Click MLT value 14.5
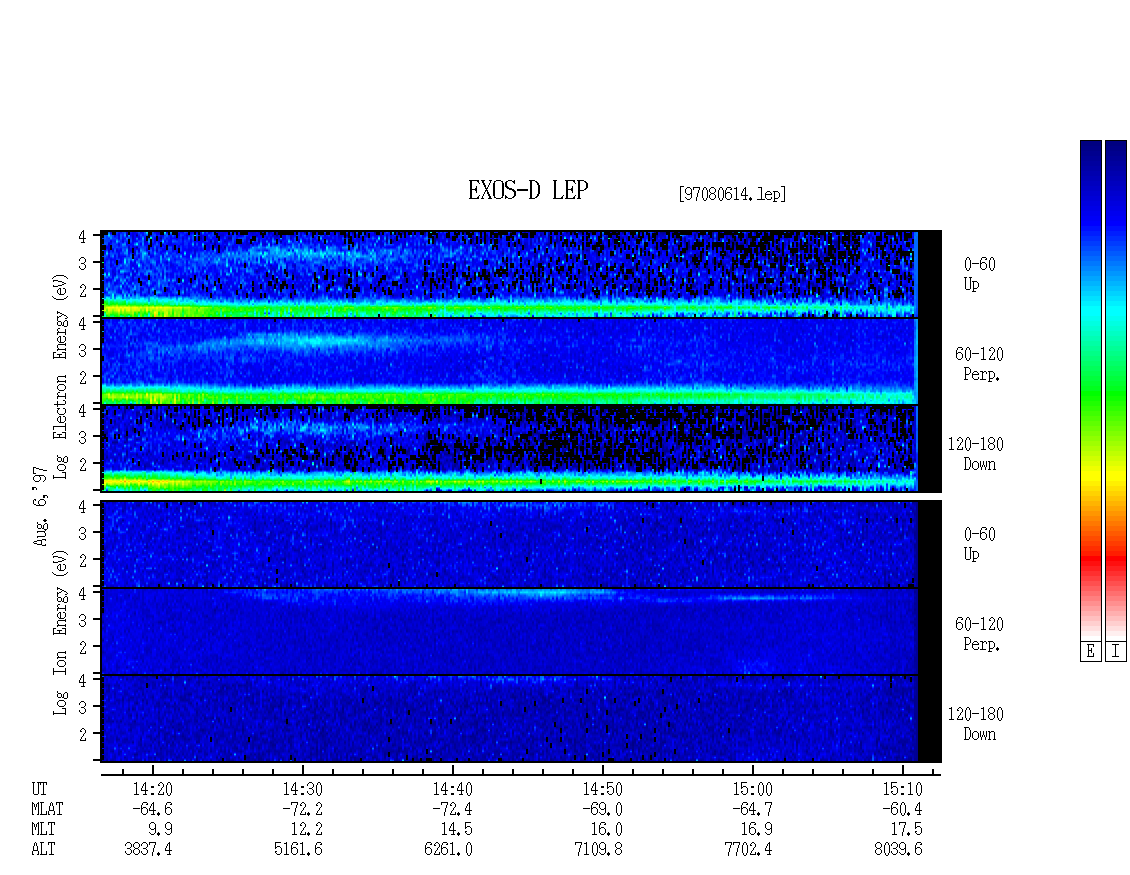This screenshot has width=1130, height=875. [x=456, y=830]
